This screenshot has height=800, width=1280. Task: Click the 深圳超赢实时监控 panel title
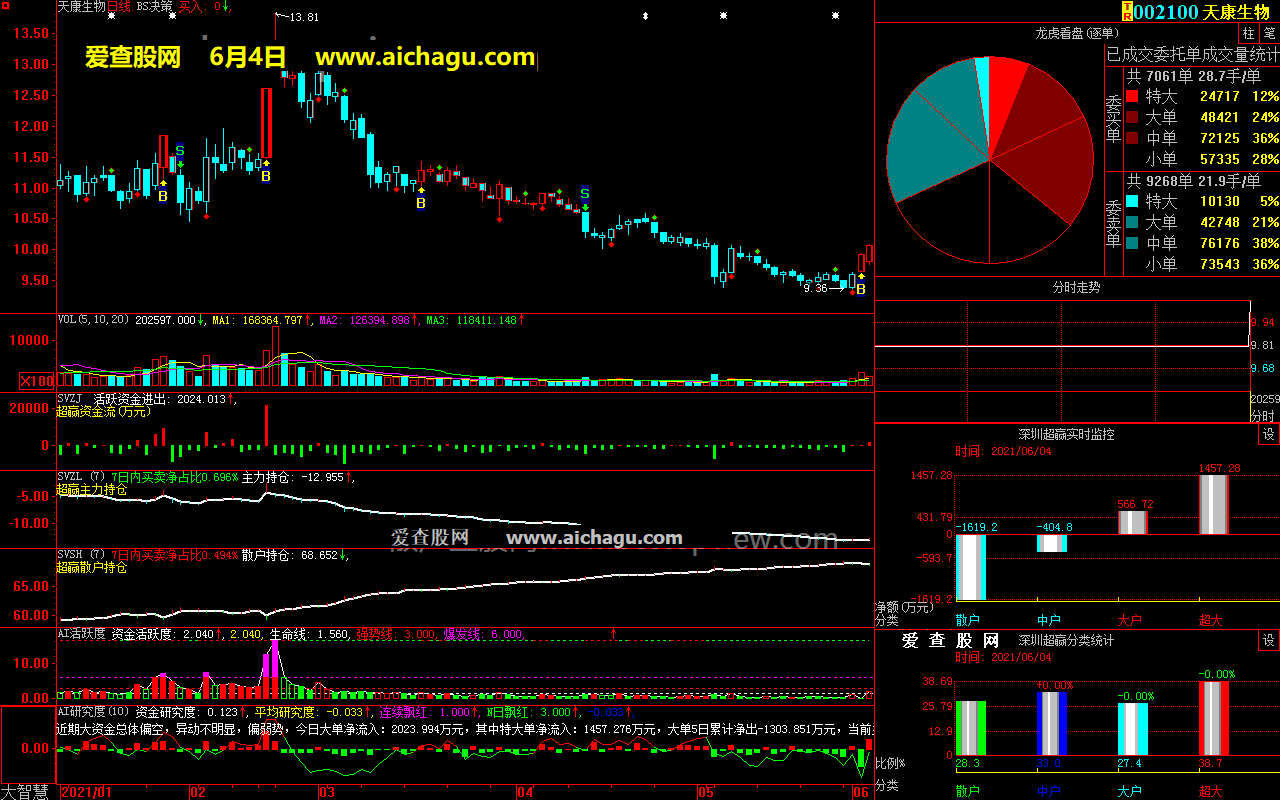click(1066, 434)
